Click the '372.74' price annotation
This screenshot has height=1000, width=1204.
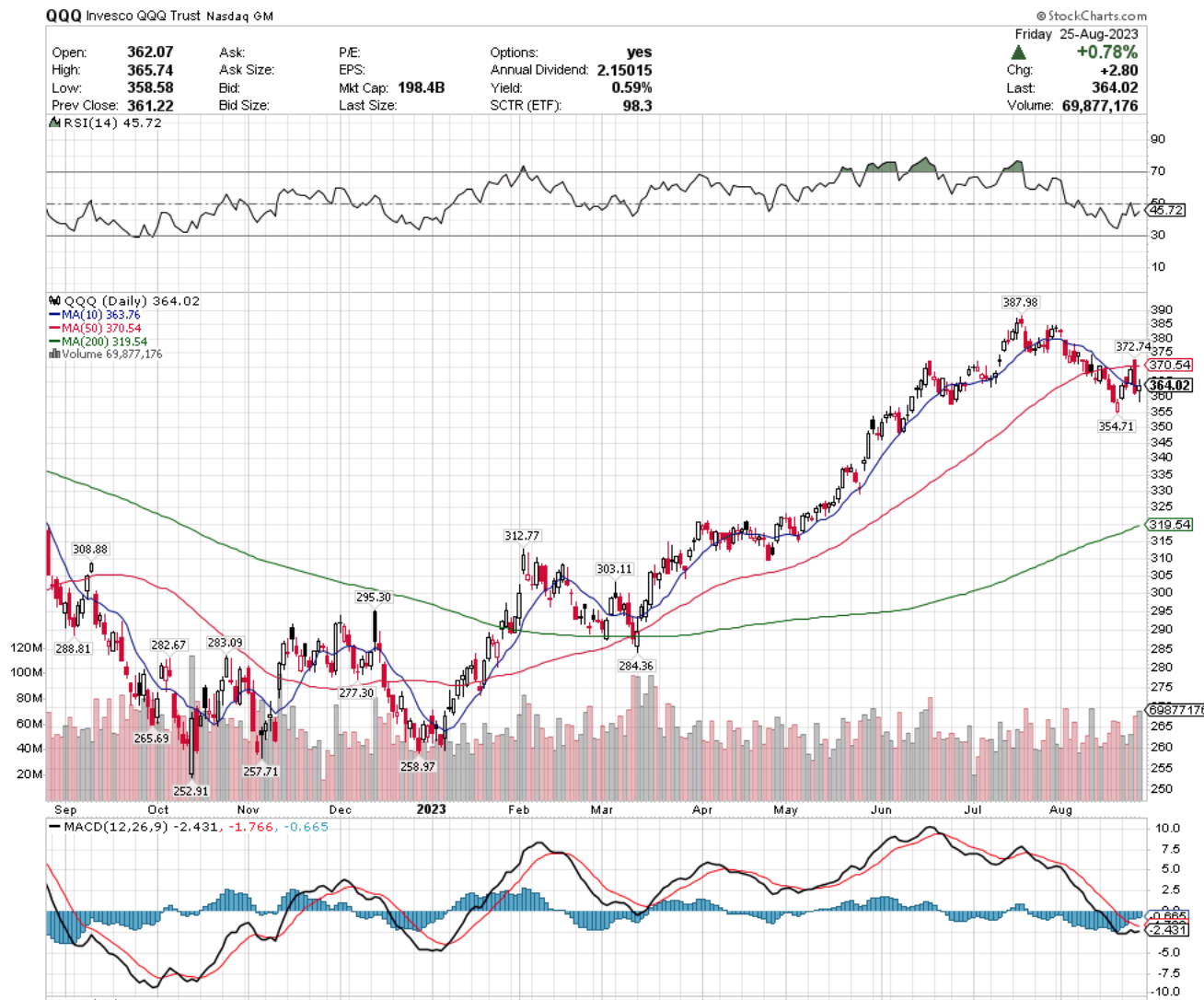pyautogui.click(x=1133, y=347)
